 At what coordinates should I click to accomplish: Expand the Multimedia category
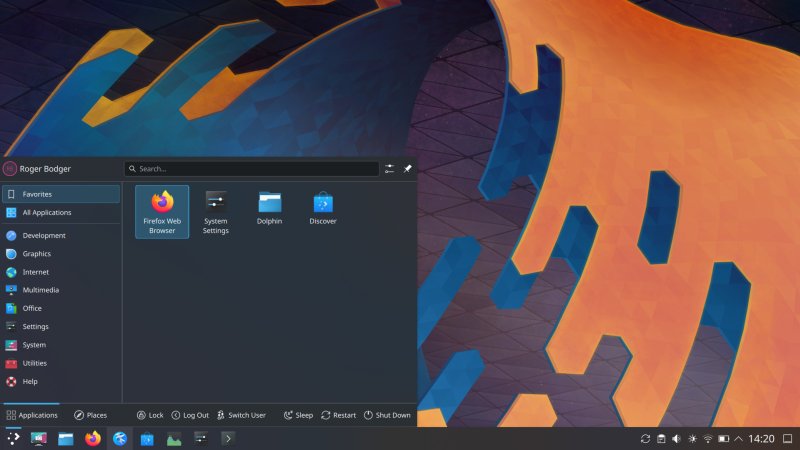40,290
